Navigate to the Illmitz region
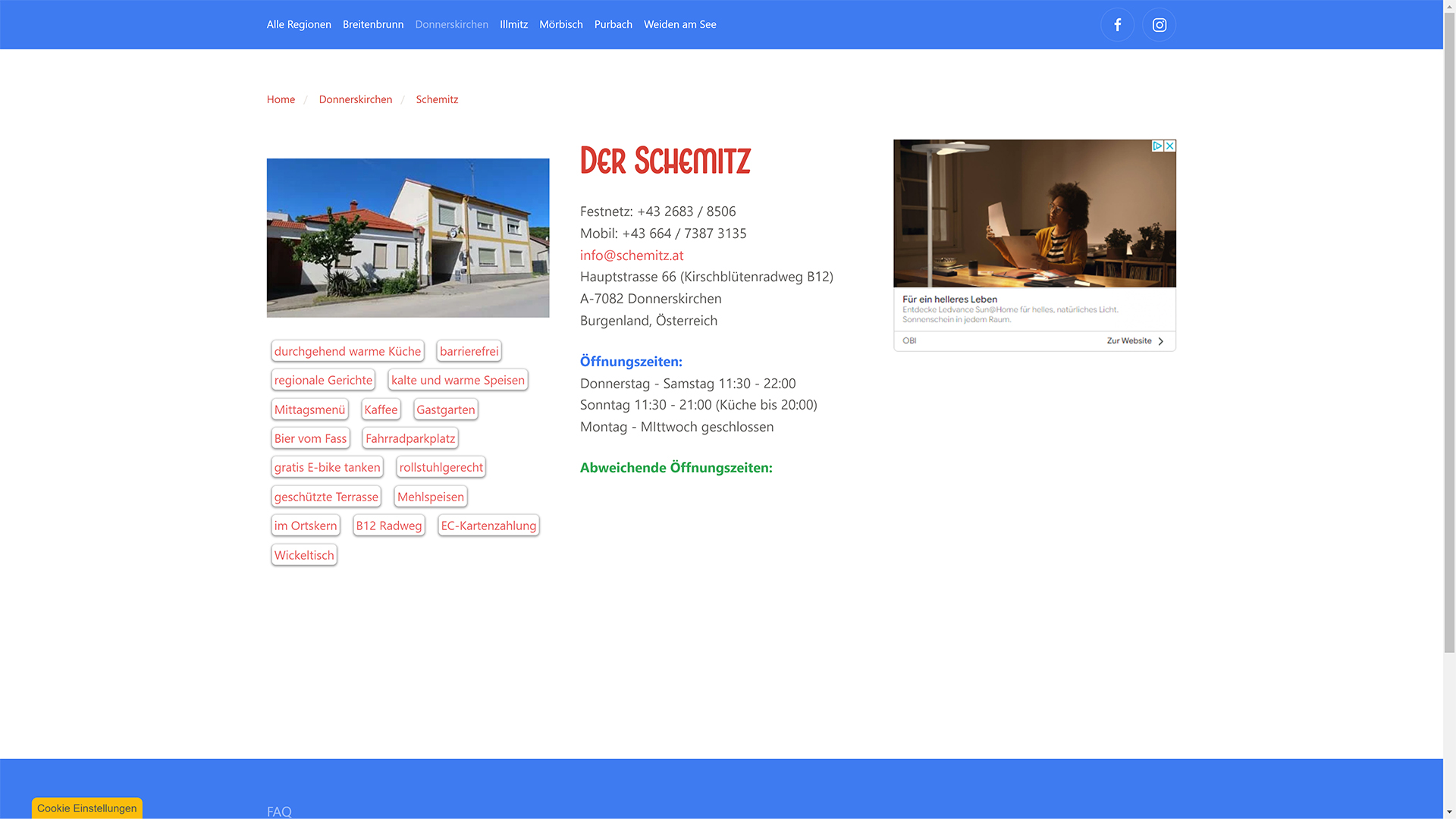This screenshot has width=1456, height=819. pyautogui.click(x=513, y=24)
